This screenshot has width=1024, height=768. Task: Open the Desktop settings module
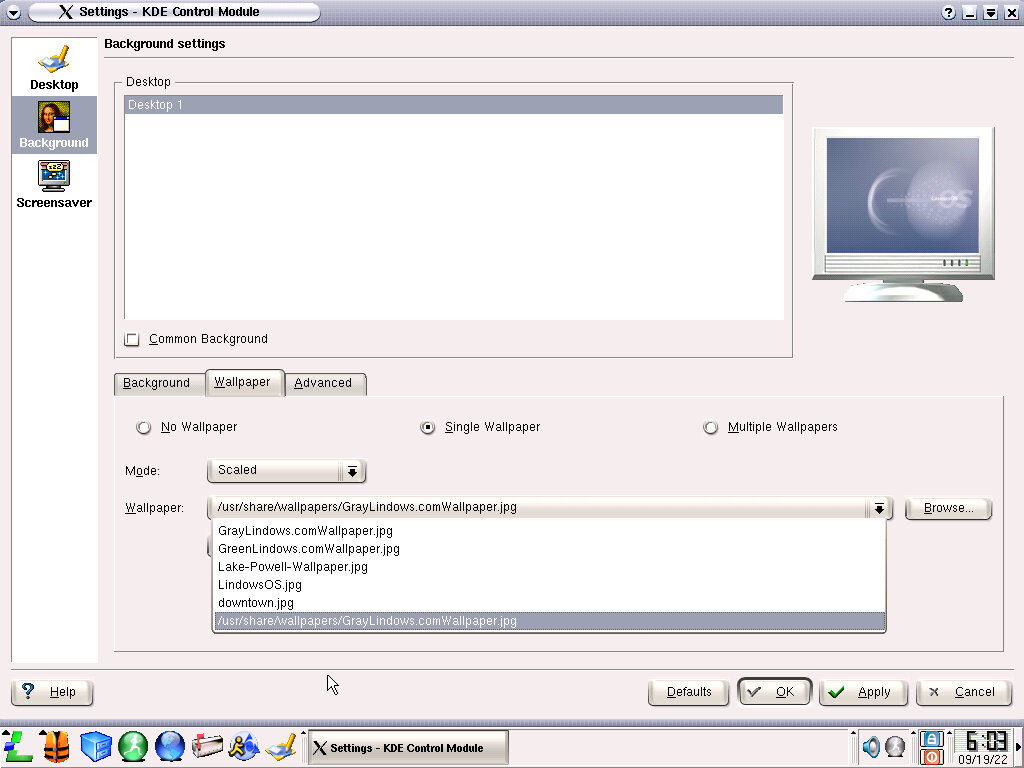point(54,67)
